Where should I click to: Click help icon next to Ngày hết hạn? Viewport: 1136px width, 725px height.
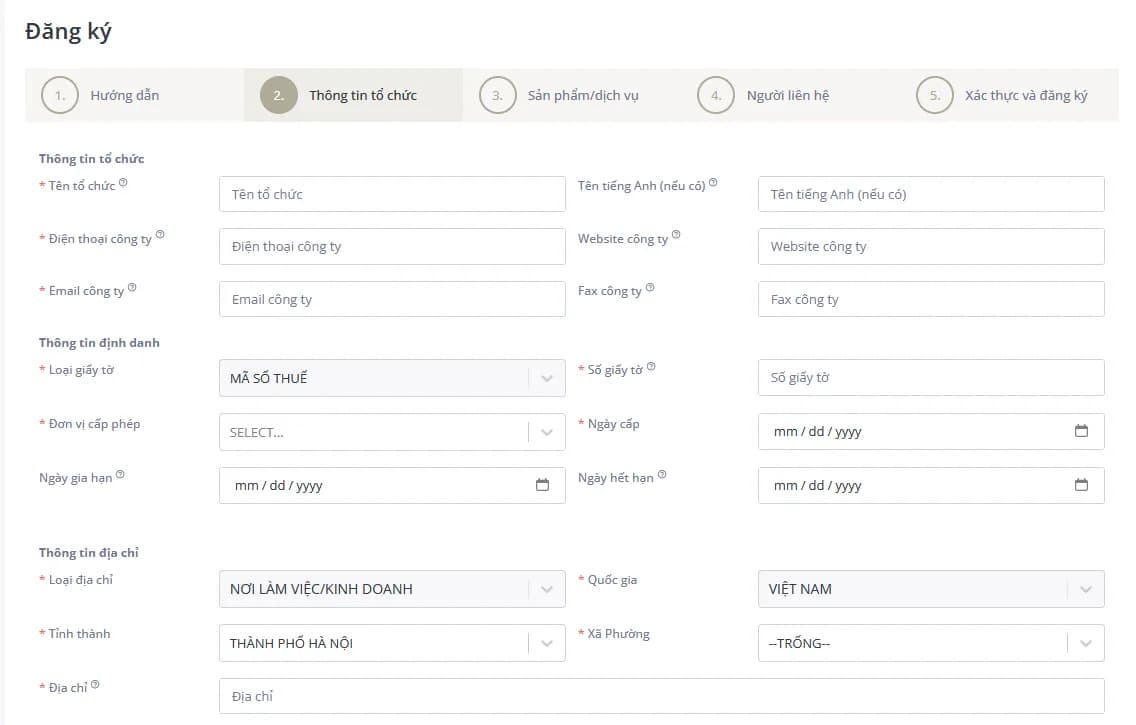click(662, 474)
